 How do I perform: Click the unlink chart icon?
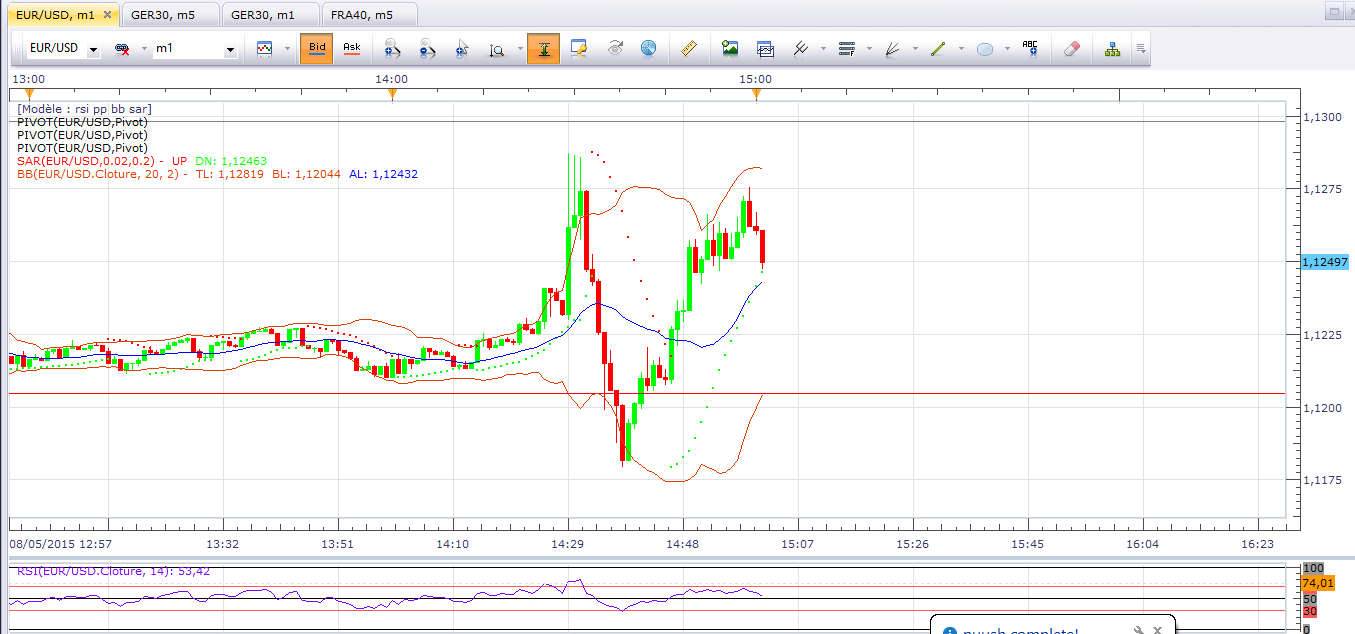click(123, 48)
